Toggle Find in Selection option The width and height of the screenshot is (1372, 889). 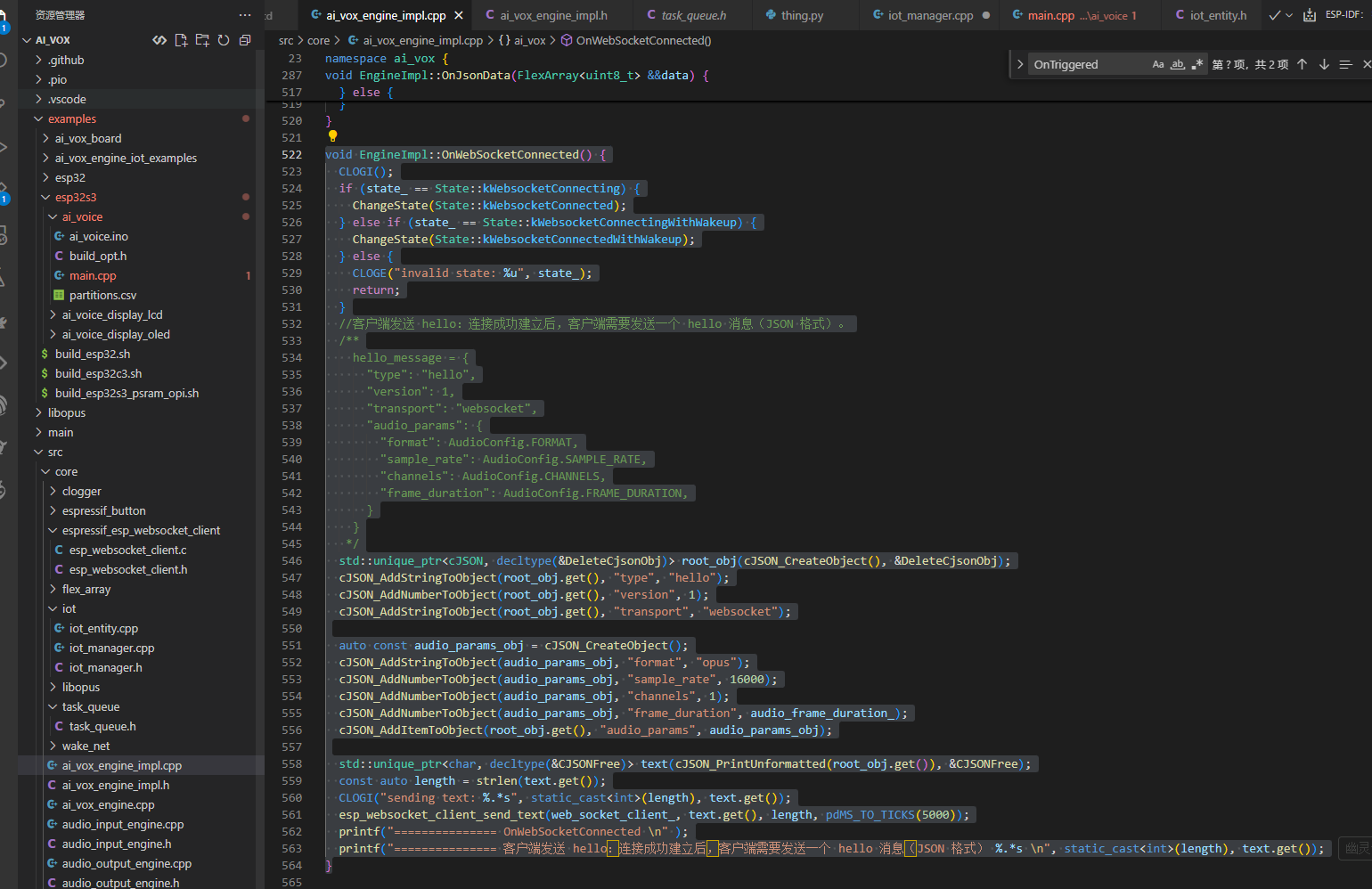point(1345,64)
